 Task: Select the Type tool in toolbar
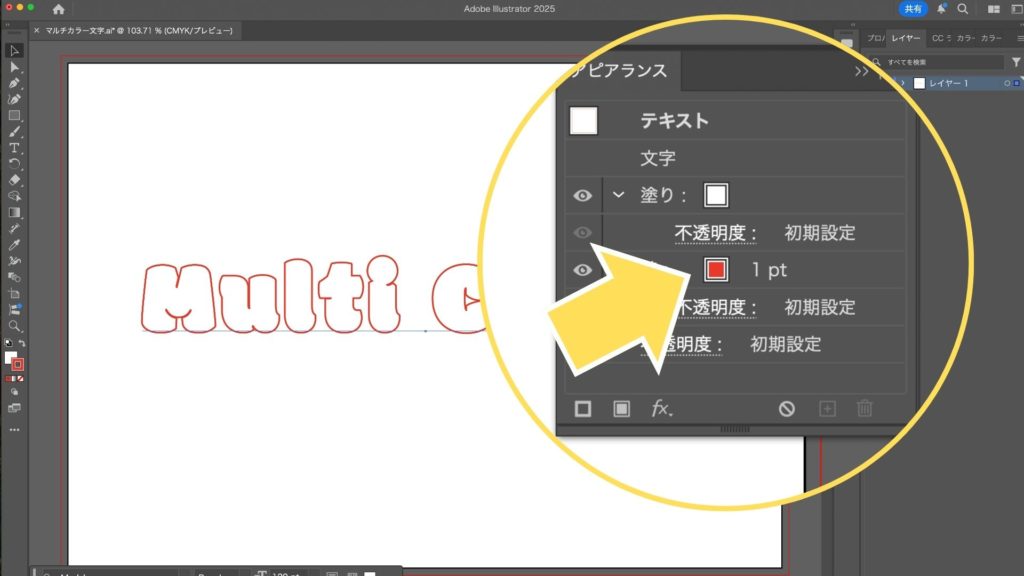coord(14,147)
